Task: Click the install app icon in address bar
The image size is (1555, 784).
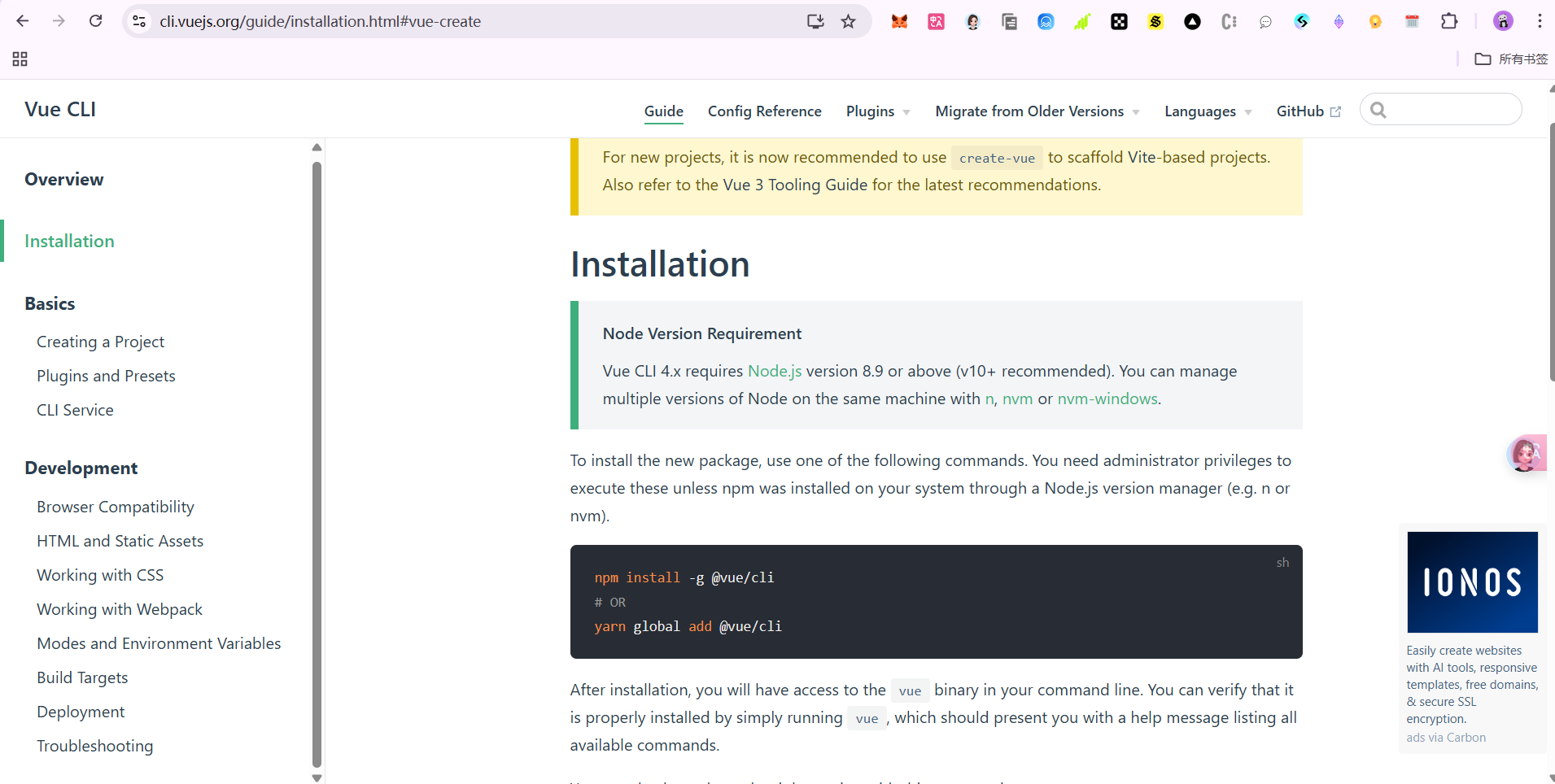Action: pyautogui.click(x=815, y=21)
